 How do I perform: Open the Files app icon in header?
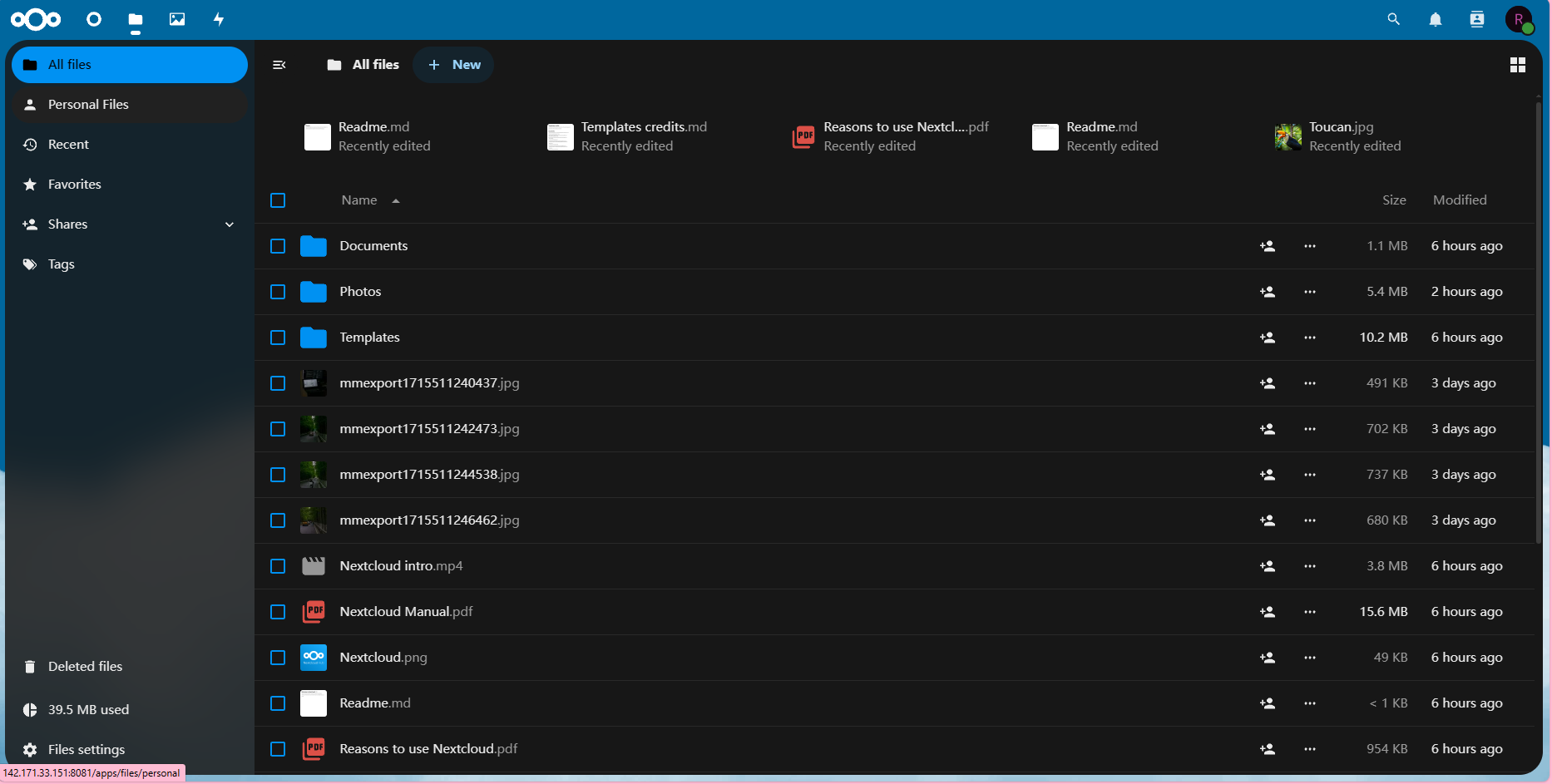coord(136,19)
